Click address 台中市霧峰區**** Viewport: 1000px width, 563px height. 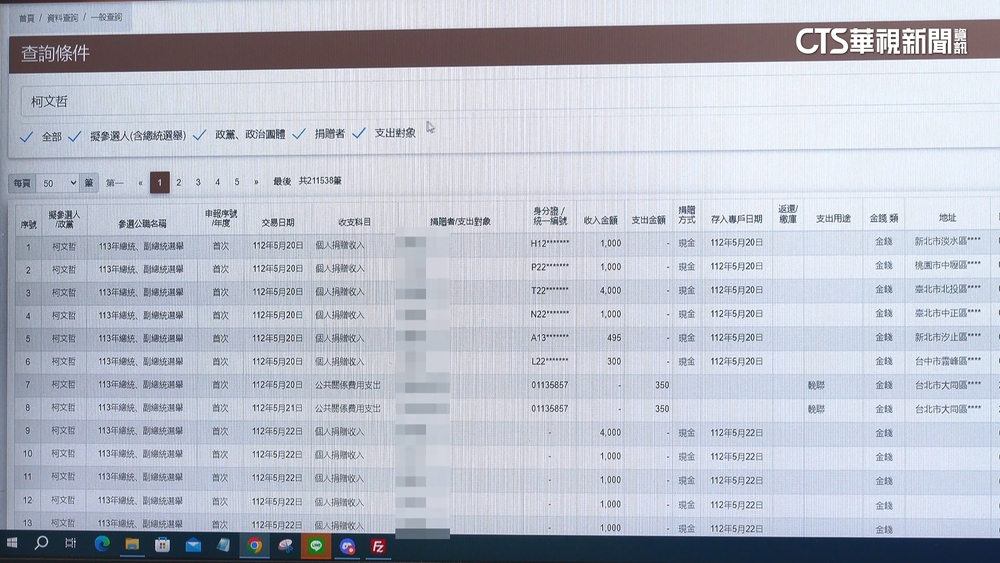pos(947,361)
